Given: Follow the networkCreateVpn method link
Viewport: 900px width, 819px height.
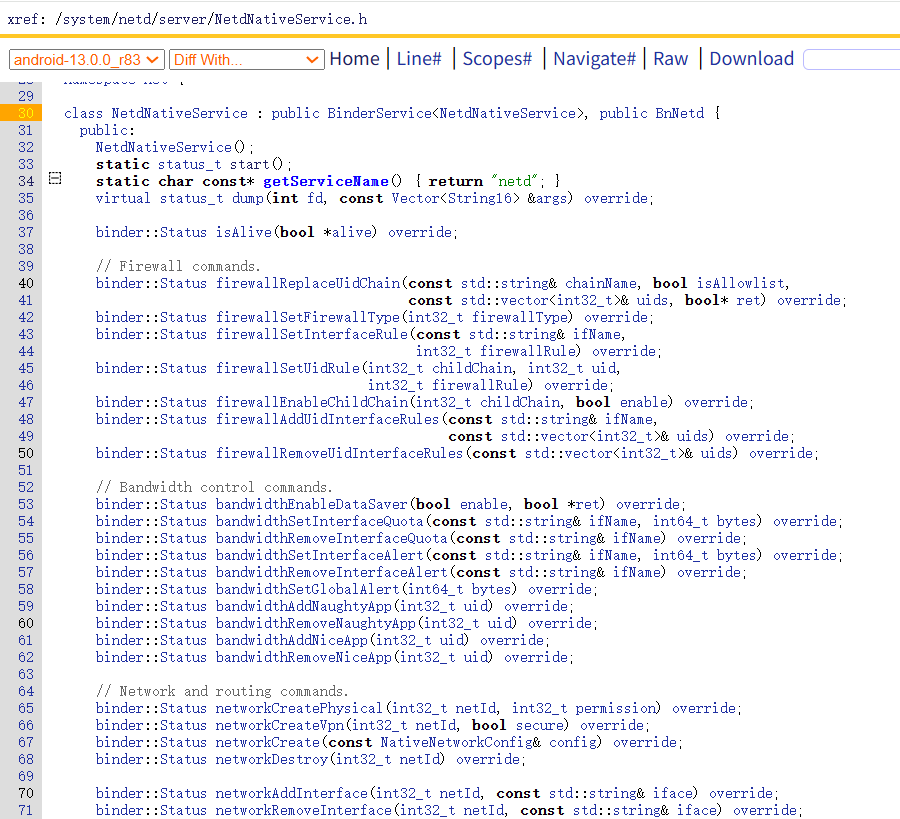Looking at the screenshot, I should point(280,725).
